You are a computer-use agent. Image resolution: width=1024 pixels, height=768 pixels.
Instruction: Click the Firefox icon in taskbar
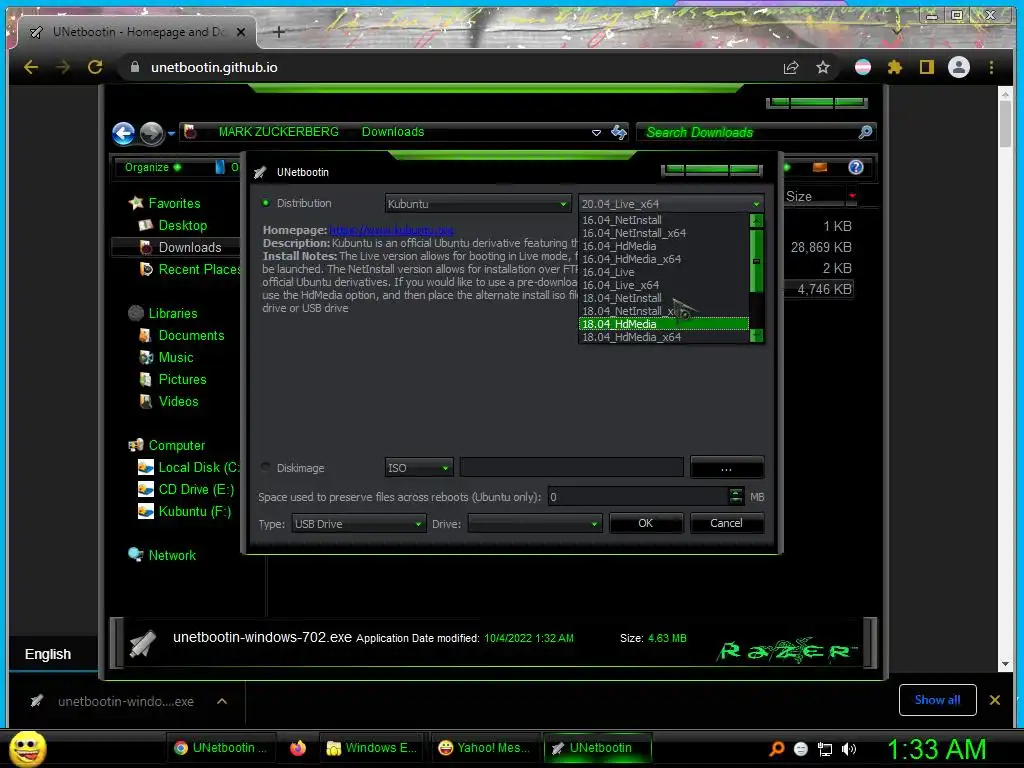click(298, 748)
